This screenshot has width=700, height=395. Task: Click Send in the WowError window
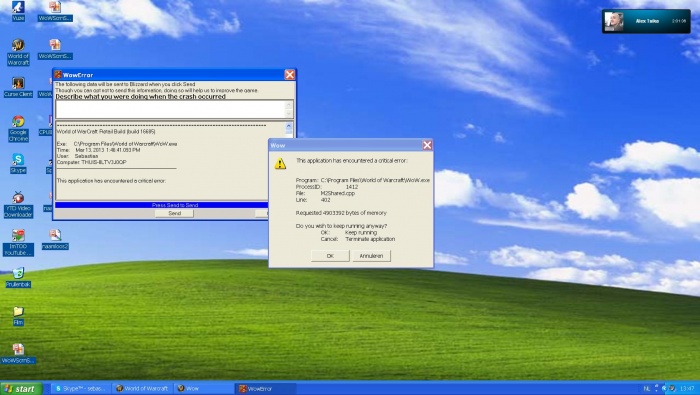point(174,213)
